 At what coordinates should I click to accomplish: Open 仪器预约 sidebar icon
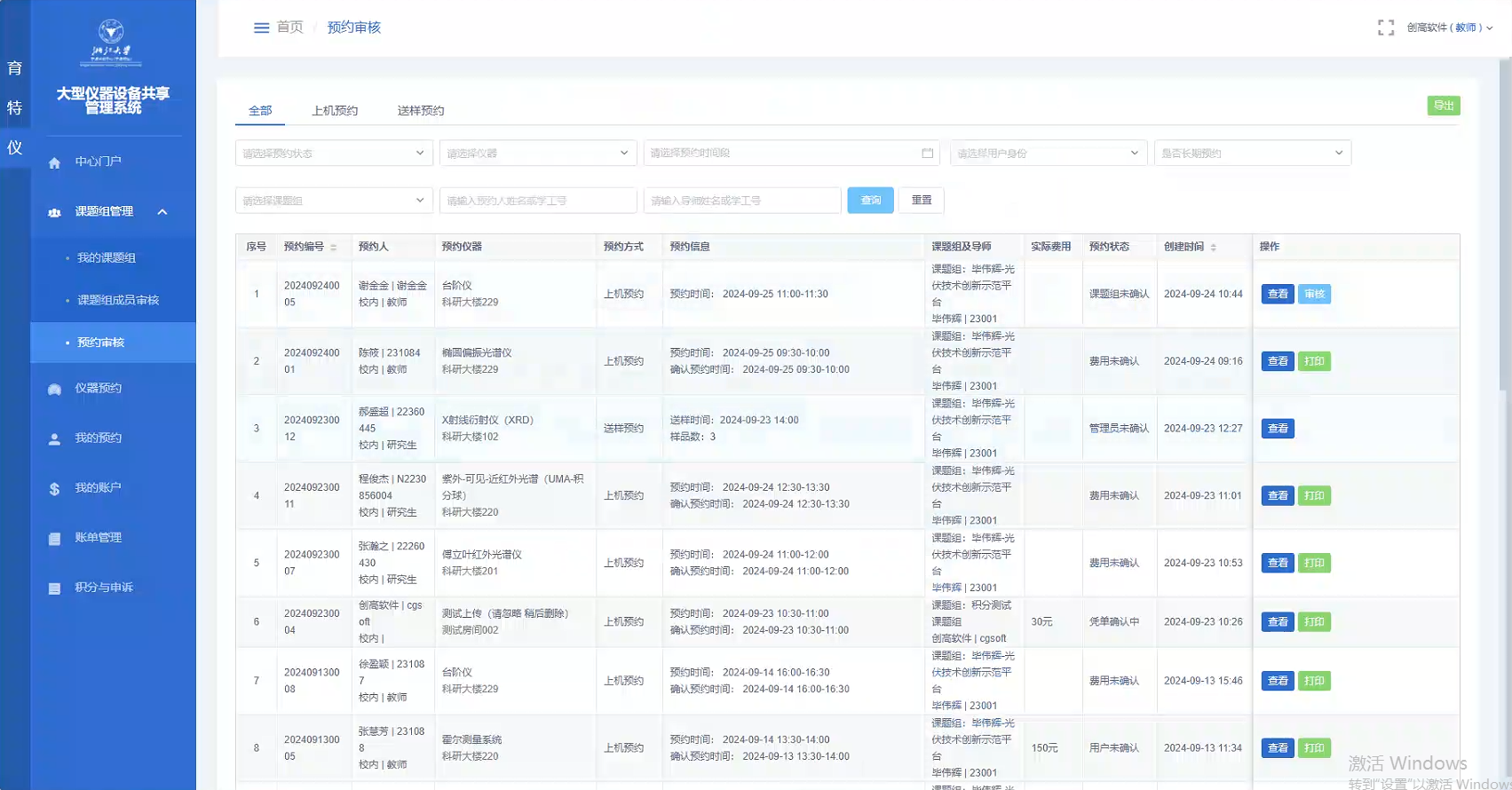[54, 389]
